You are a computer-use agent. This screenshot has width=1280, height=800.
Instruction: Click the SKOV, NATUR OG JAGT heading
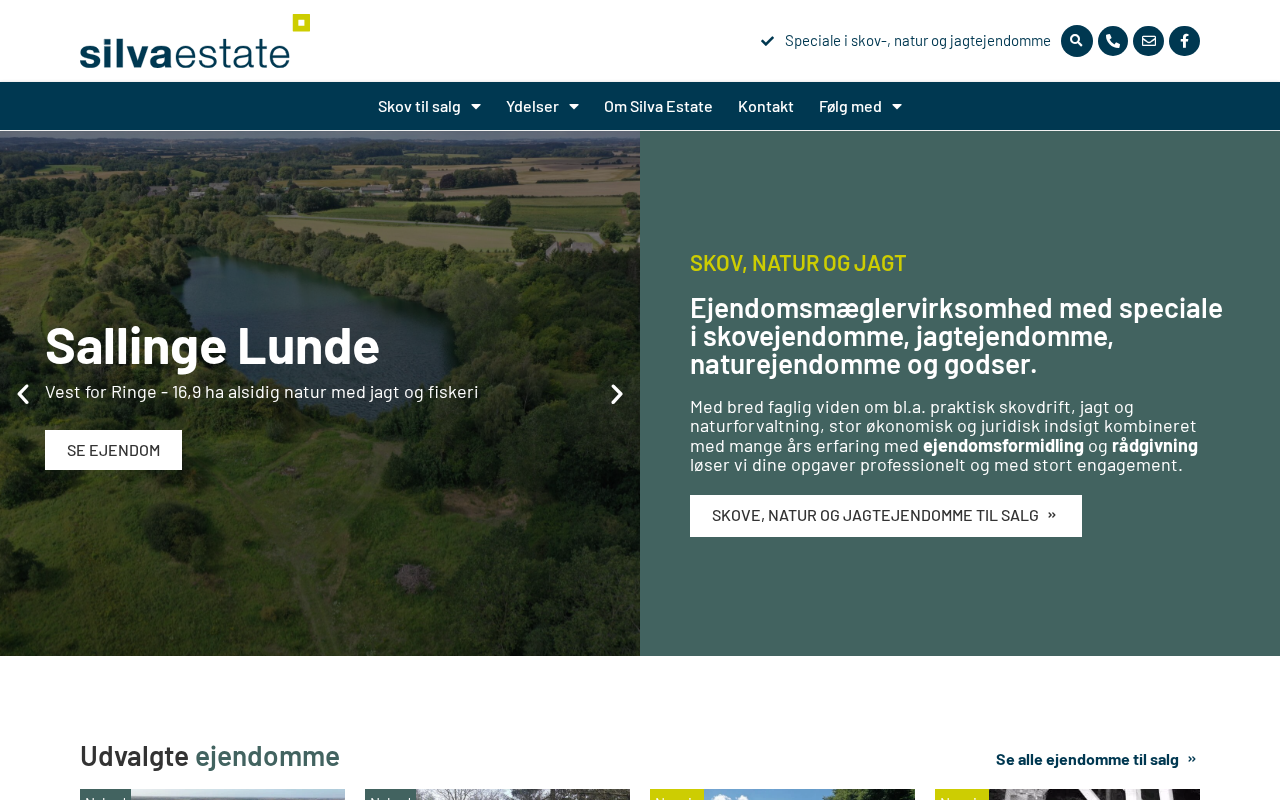pos(798,263)
